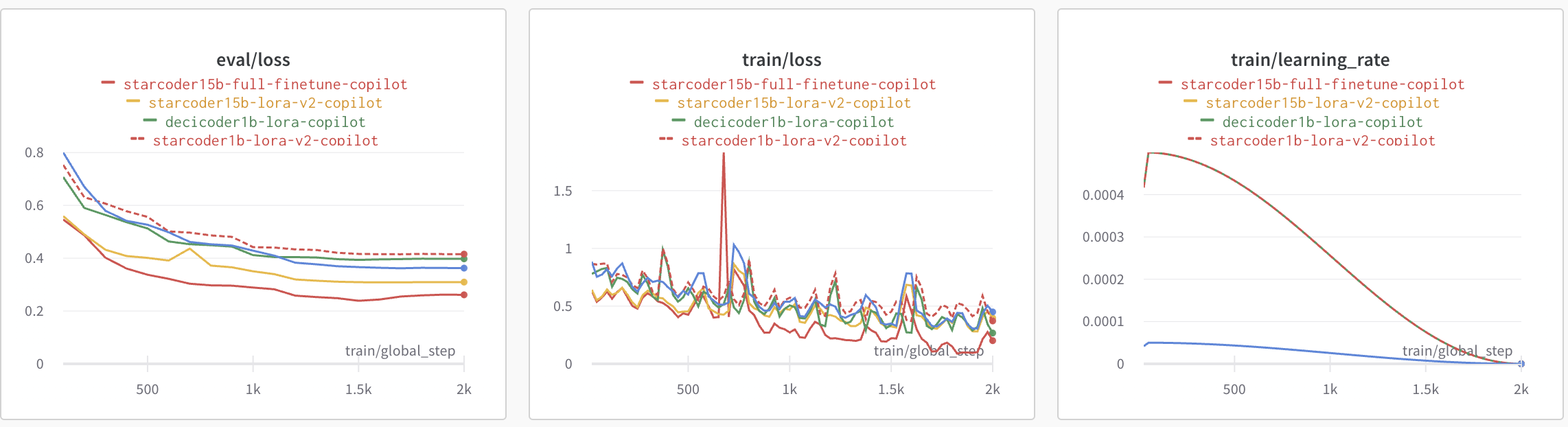
Task: Click the lowest red endpoint dot in eval/loss
Action: click(464, 295)
